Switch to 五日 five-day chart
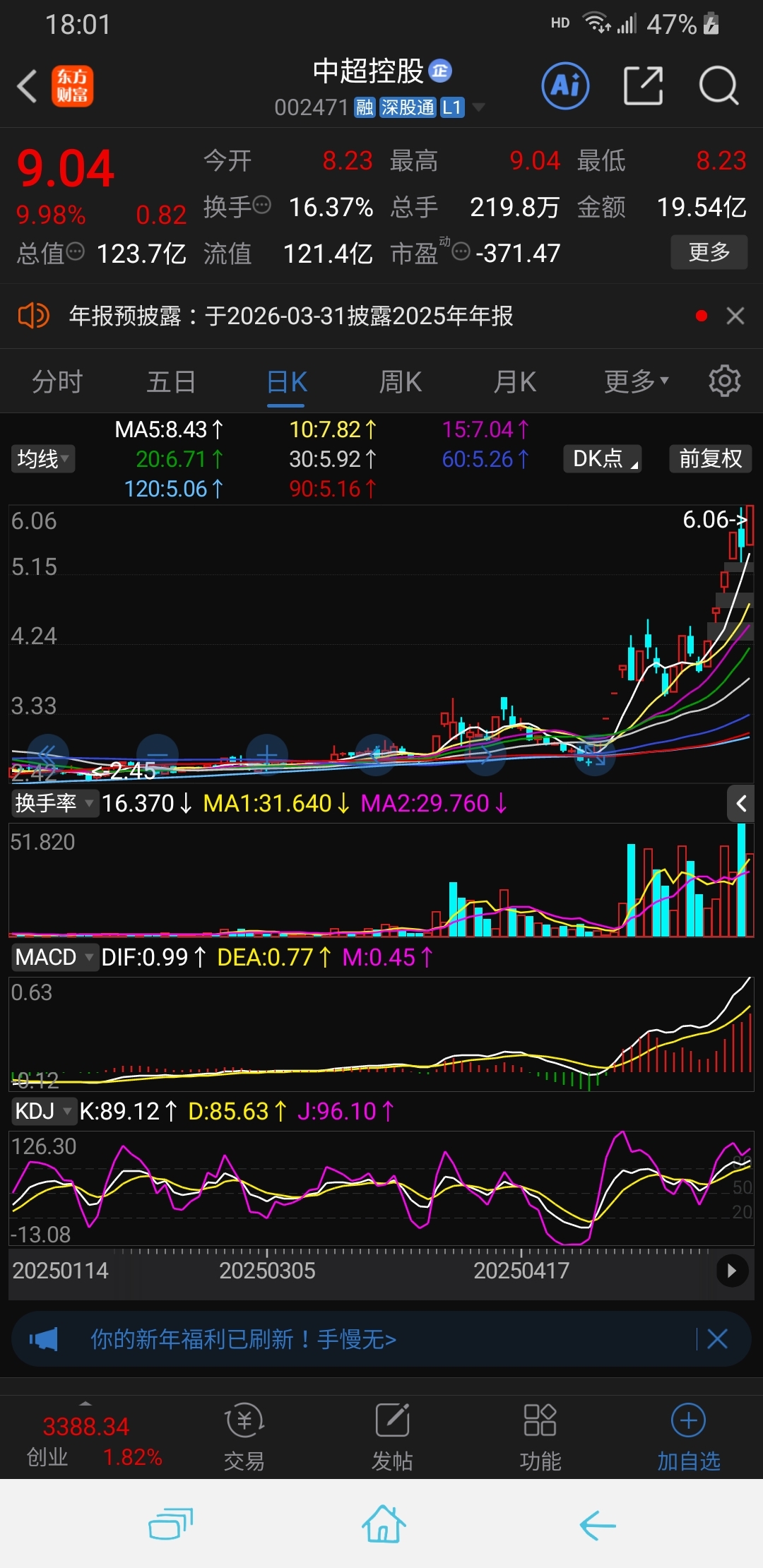Viewport: 763px width, 1568px height. (171, 382)
